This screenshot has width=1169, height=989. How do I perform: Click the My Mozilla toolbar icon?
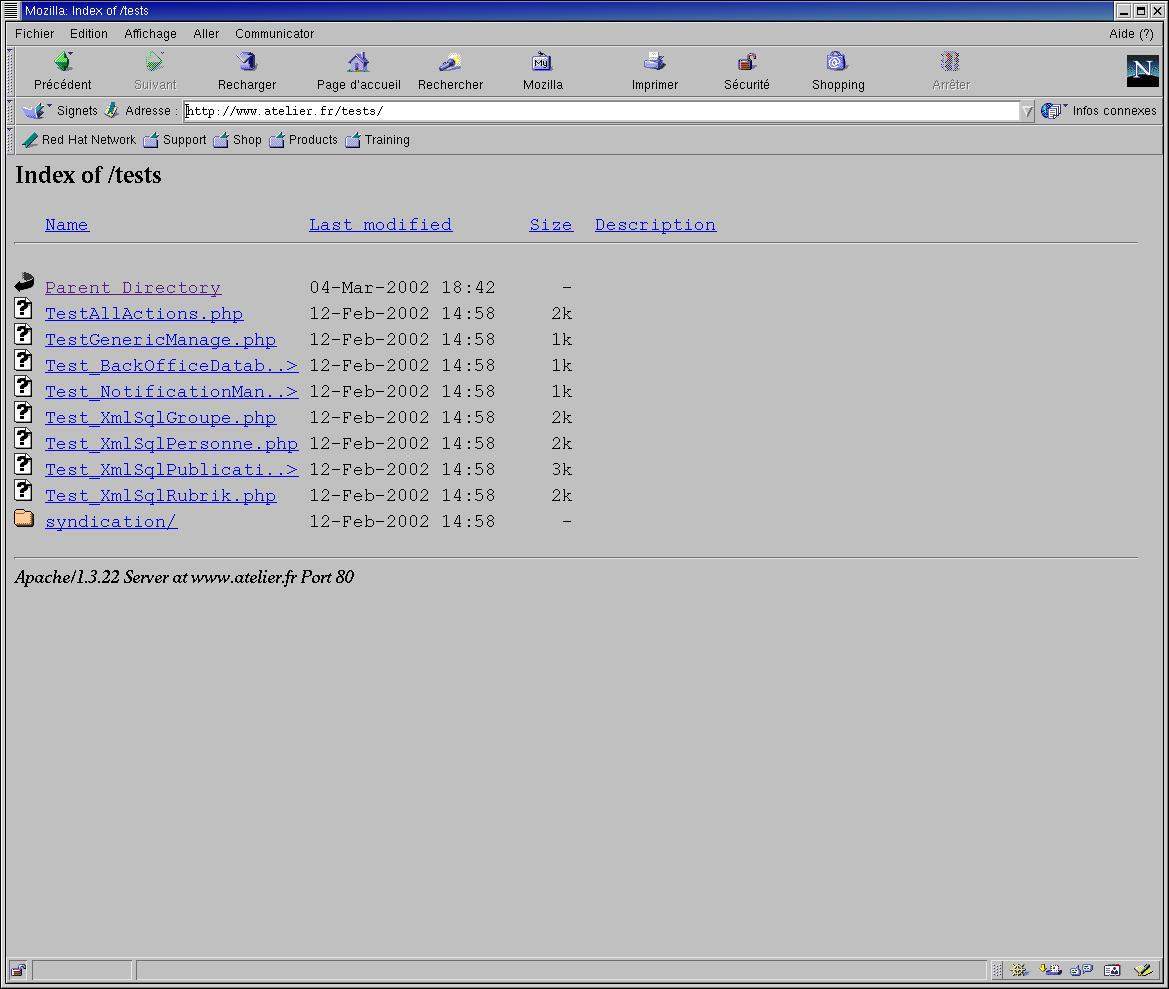pos(542,63)
